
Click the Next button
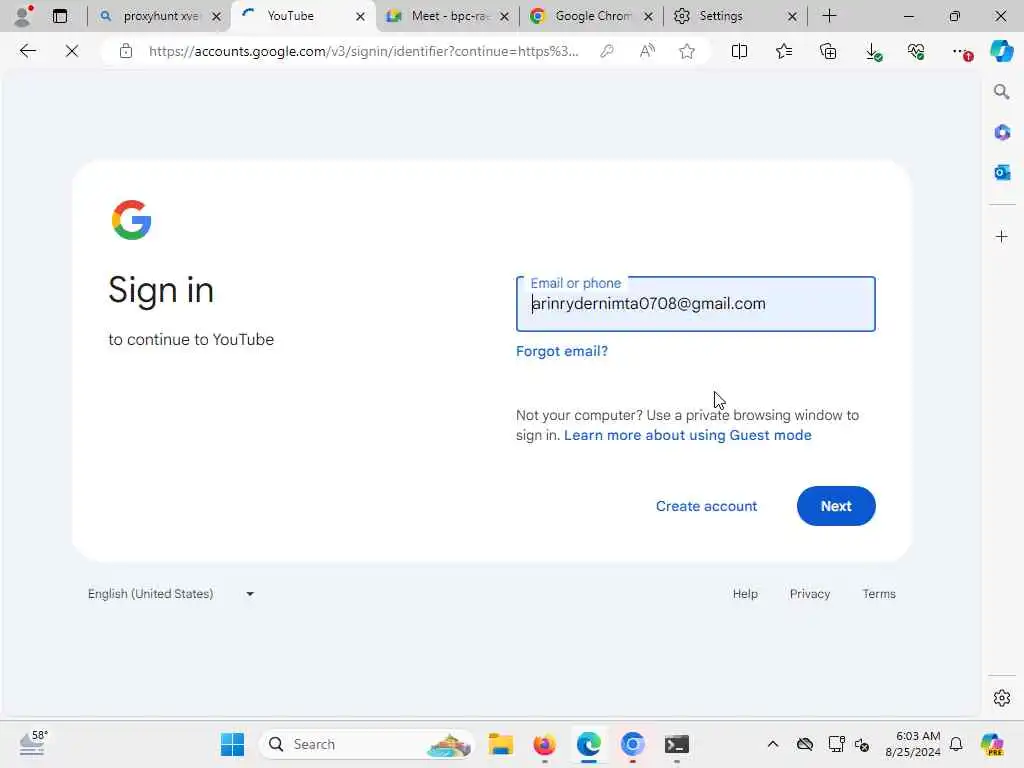point(836,506)
